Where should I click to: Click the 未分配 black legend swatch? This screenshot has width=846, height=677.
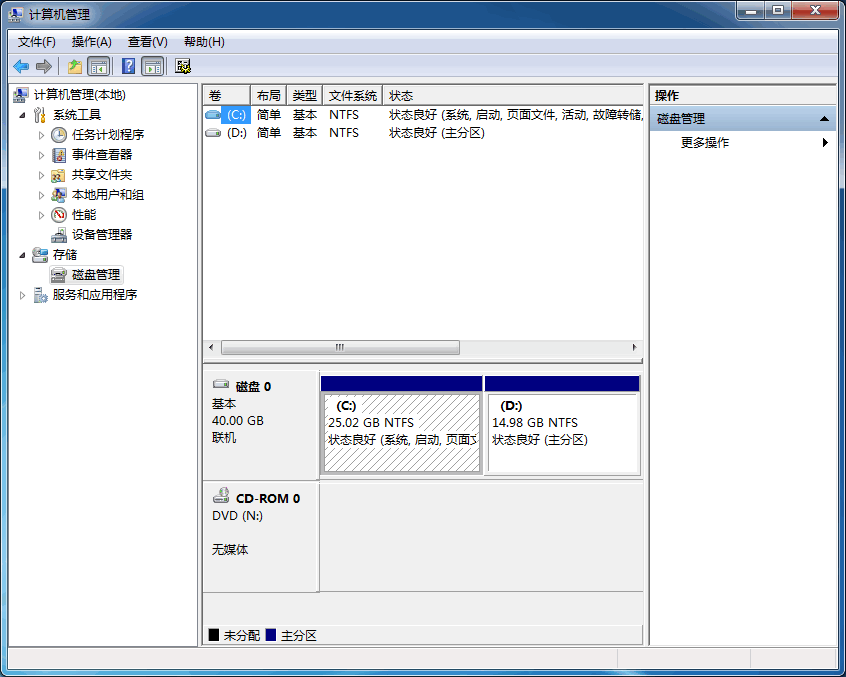tap(214, 635)
